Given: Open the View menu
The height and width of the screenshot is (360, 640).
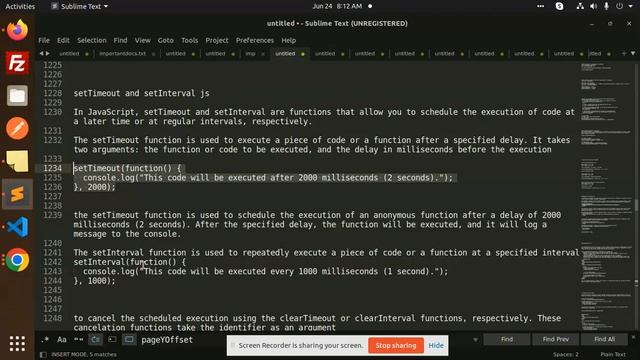Looking at the screenshot, I should (x=142, y=40).
